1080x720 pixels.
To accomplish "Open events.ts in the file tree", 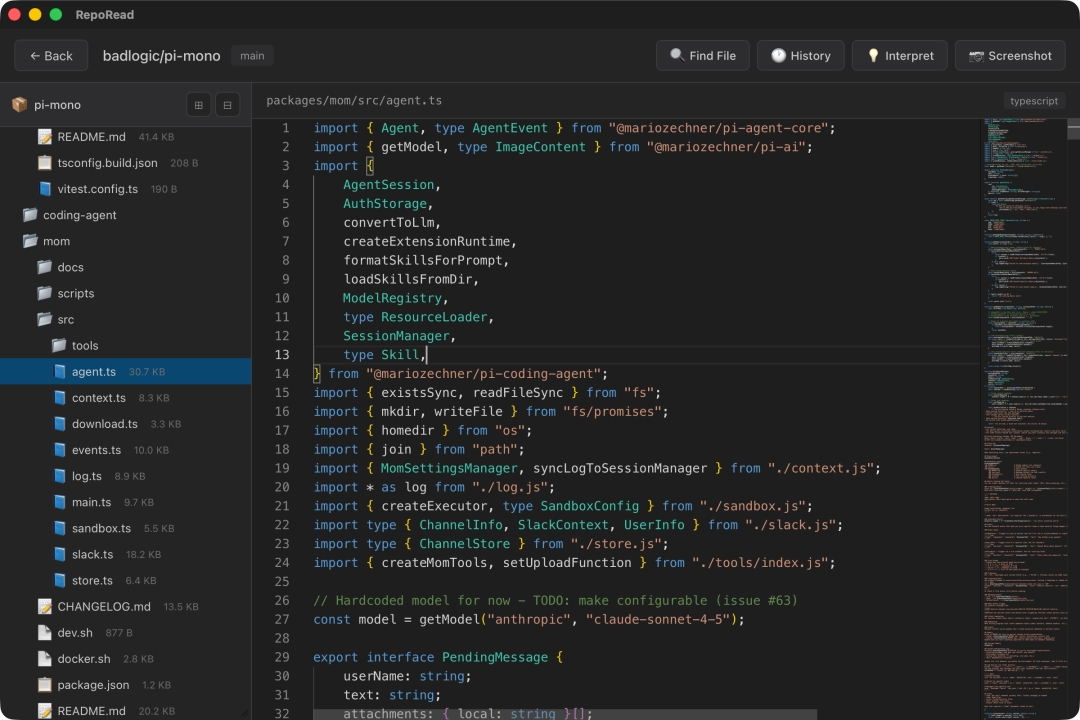I will tap(125, 450).
